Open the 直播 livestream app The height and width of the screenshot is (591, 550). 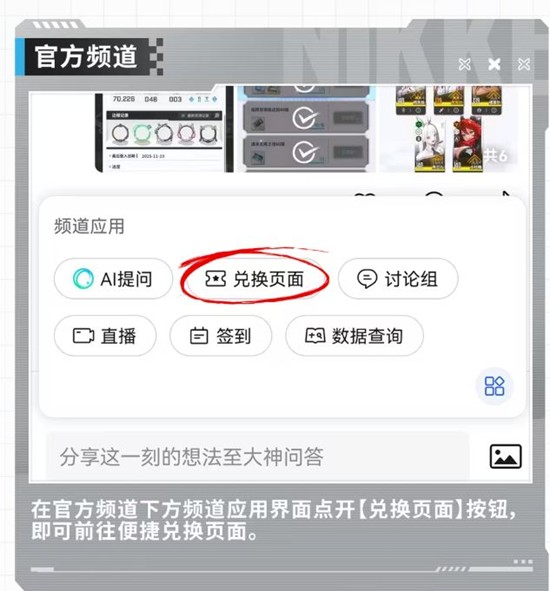pyautogui.click(x=105, y=335)
